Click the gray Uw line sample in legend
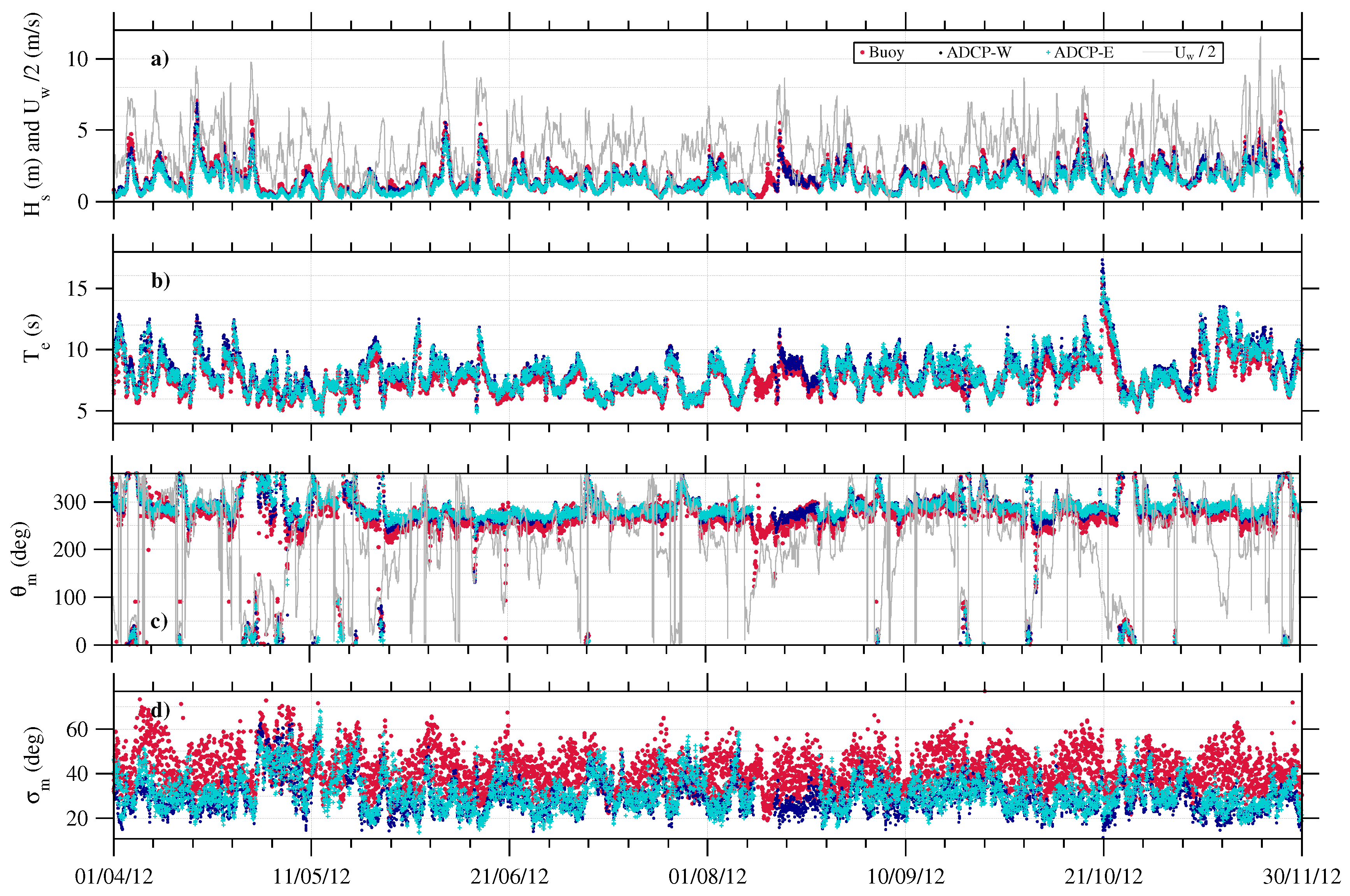Viewport: 1350px width, 896px height. point(1157,53)
